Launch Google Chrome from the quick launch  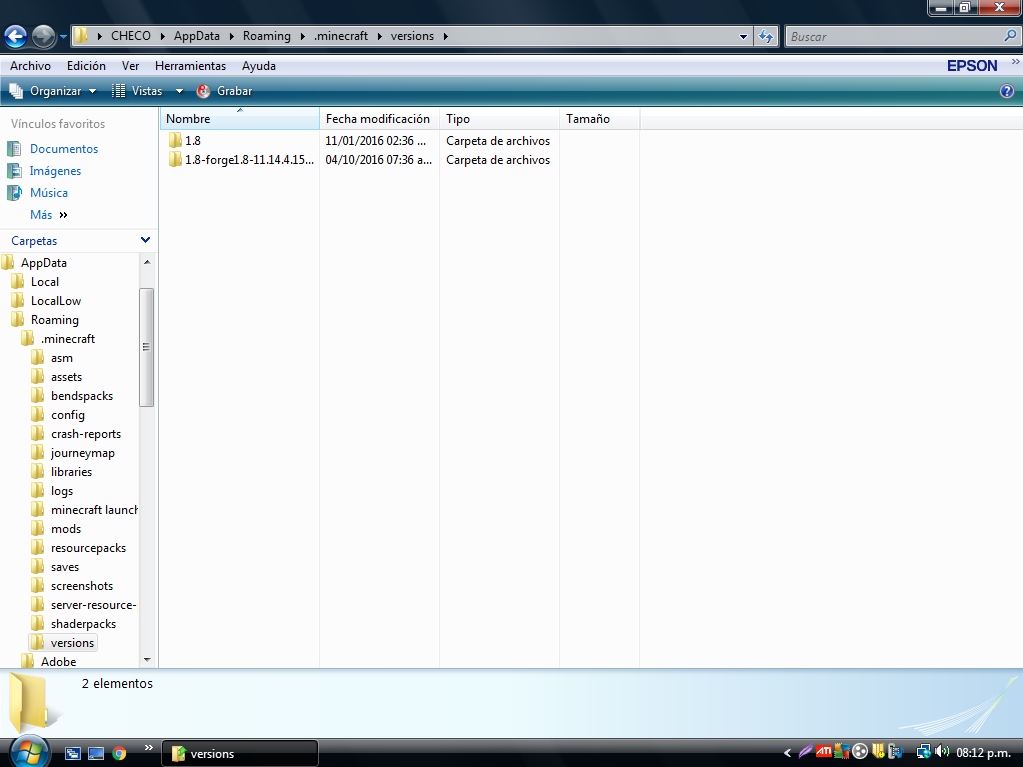click(x=119, y=753)
